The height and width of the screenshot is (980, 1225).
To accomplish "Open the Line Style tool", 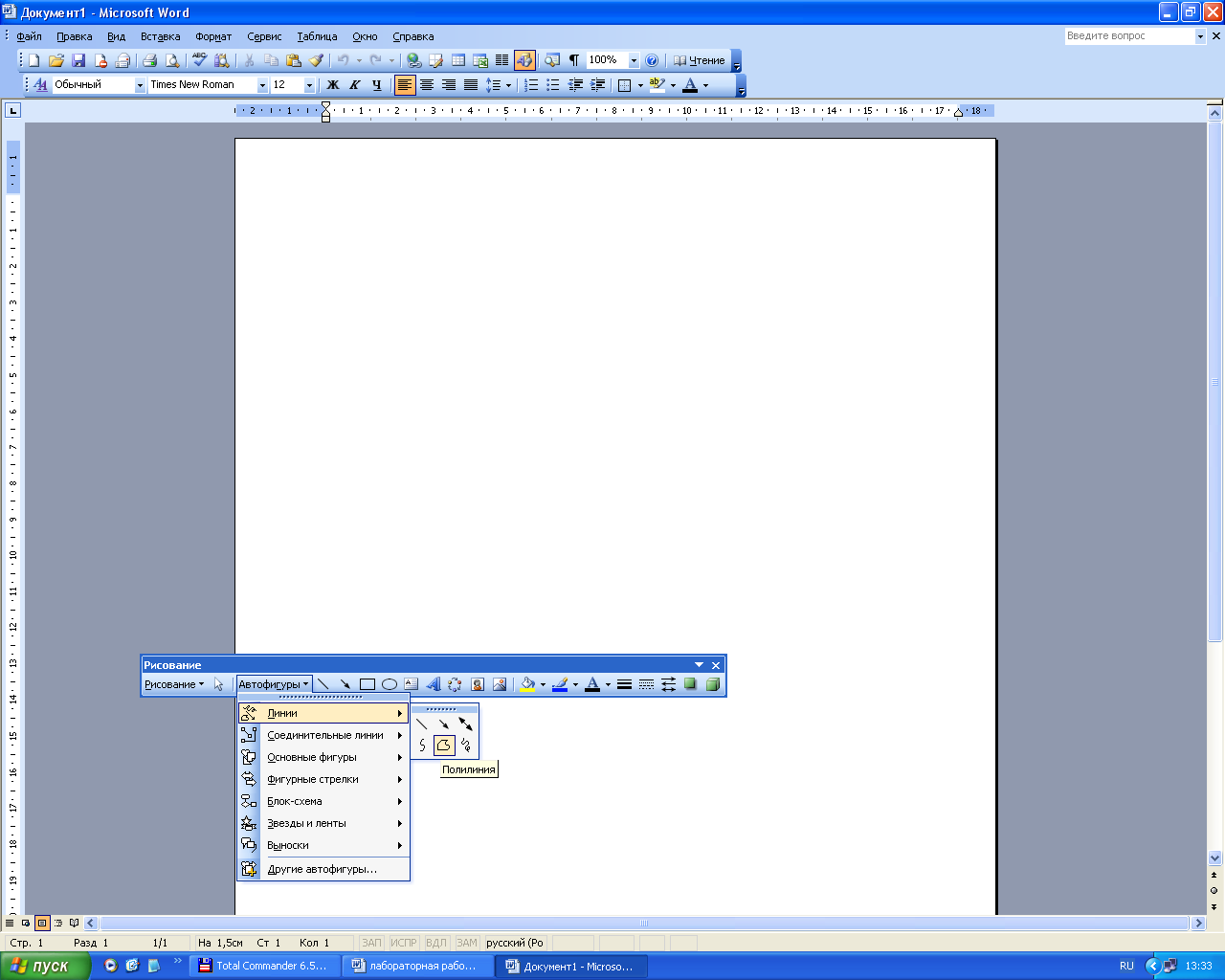I will coord(624,684).
